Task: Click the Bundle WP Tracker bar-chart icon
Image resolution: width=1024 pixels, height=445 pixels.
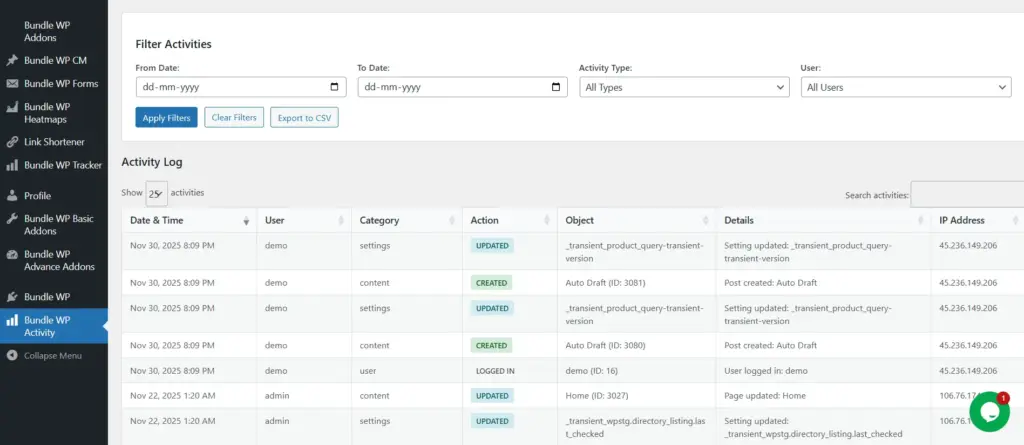Action: tap(12, 165)
